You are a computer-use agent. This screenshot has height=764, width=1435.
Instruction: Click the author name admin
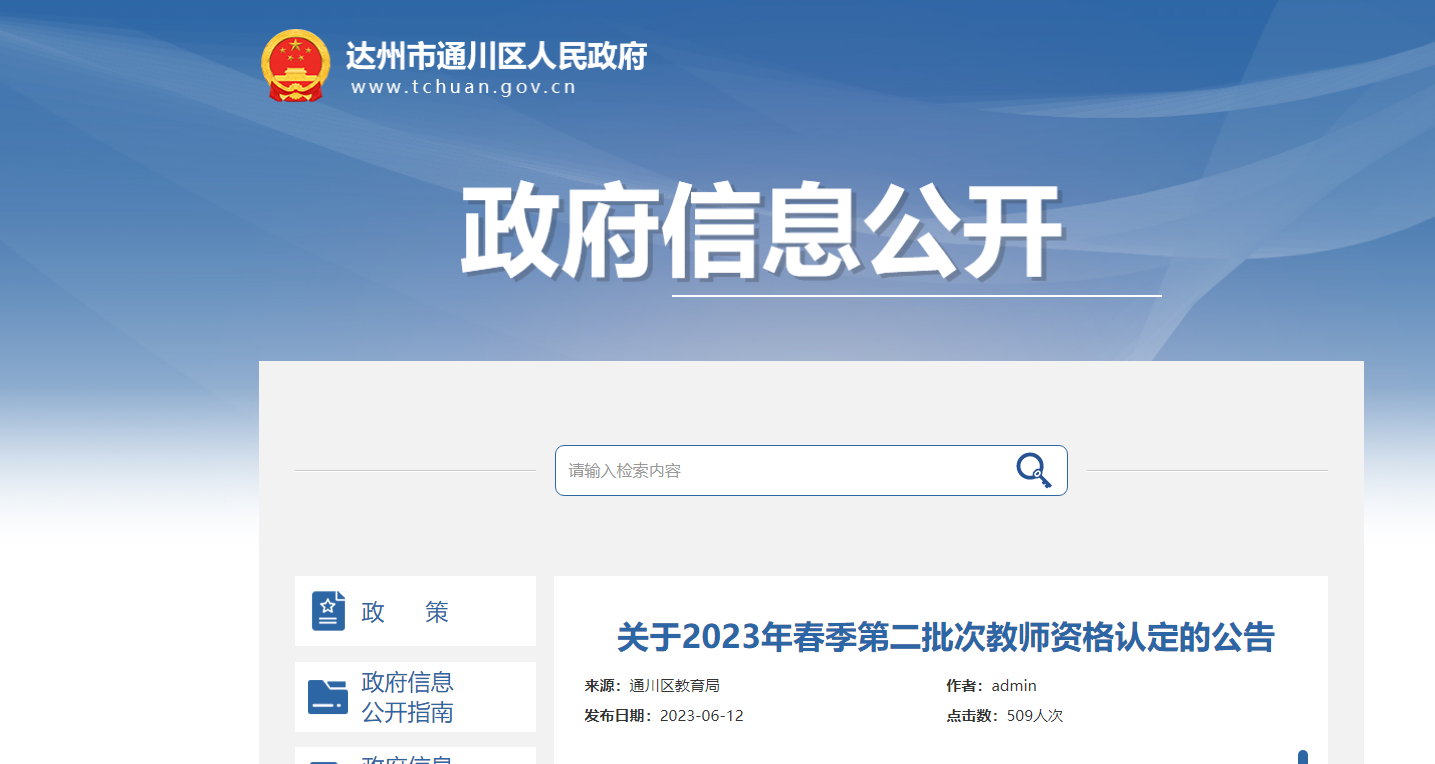coord(1014,686)
